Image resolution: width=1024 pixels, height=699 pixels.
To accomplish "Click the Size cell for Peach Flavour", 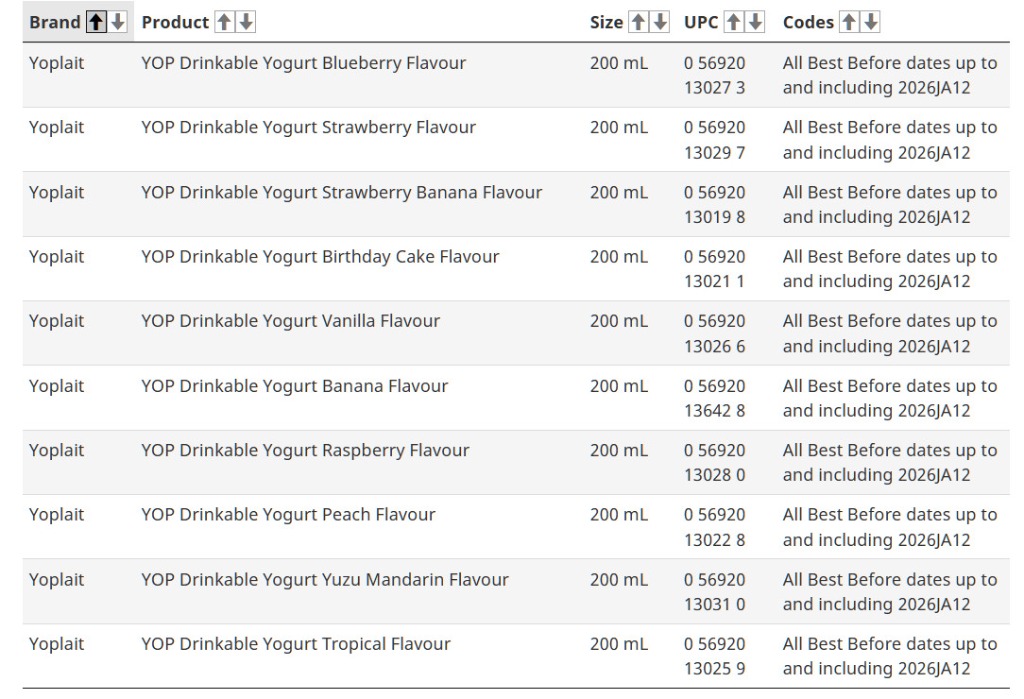I will click(618, 515).
